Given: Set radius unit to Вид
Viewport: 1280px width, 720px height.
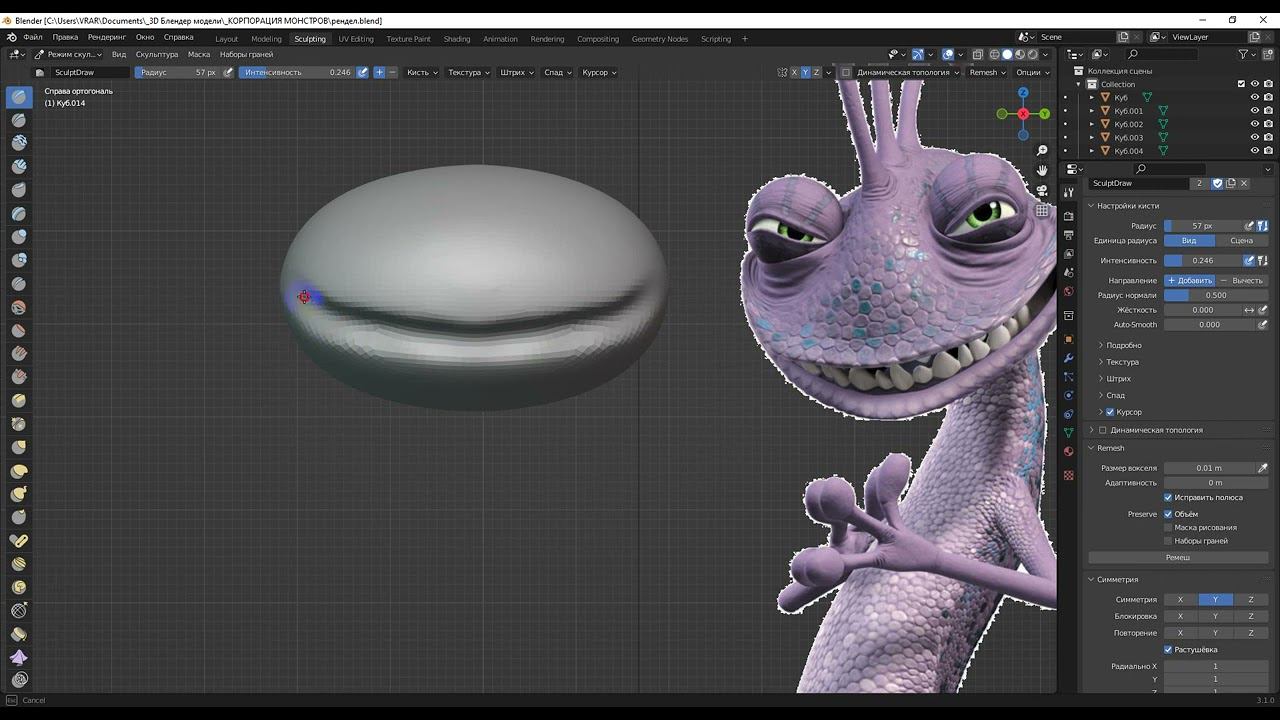Looking at the screenshot, I should pos(1189,240).
